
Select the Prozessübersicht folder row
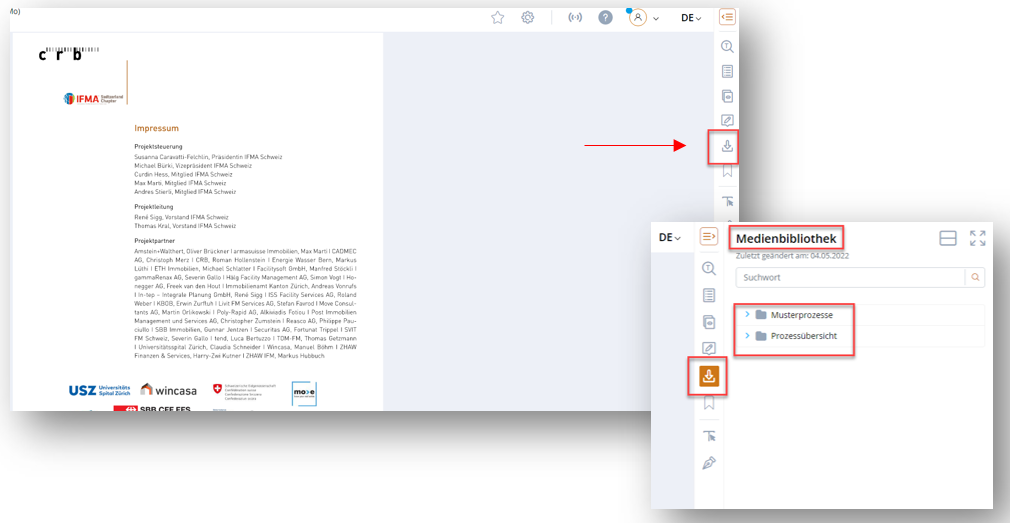click(861, 336)
